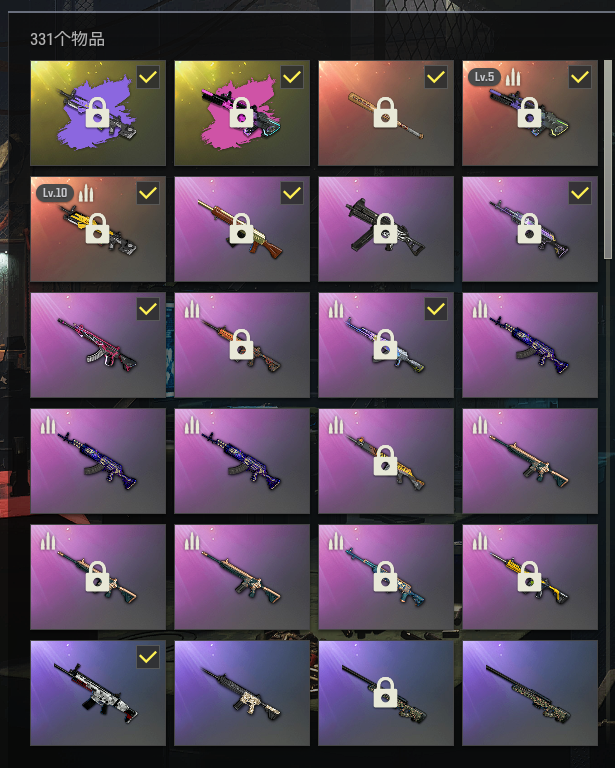
Task: Click the lock on the baseball bat item
Action: pyautogui.click(x=385, y=113)
